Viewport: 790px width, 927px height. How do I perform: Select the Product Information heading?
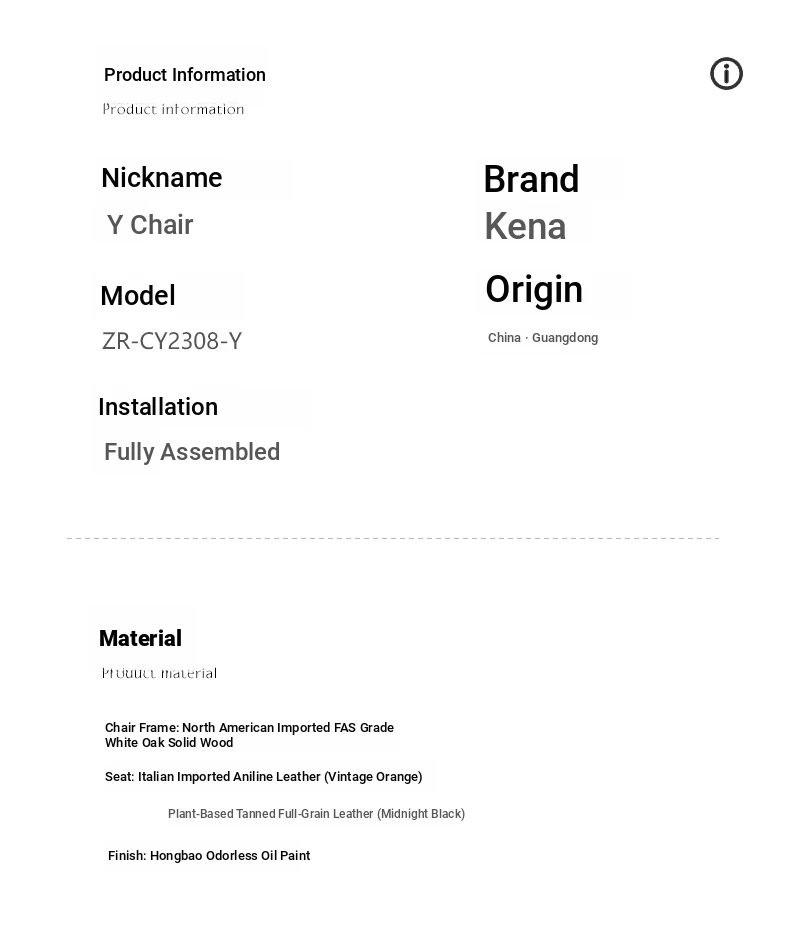(x=184, y=75)
